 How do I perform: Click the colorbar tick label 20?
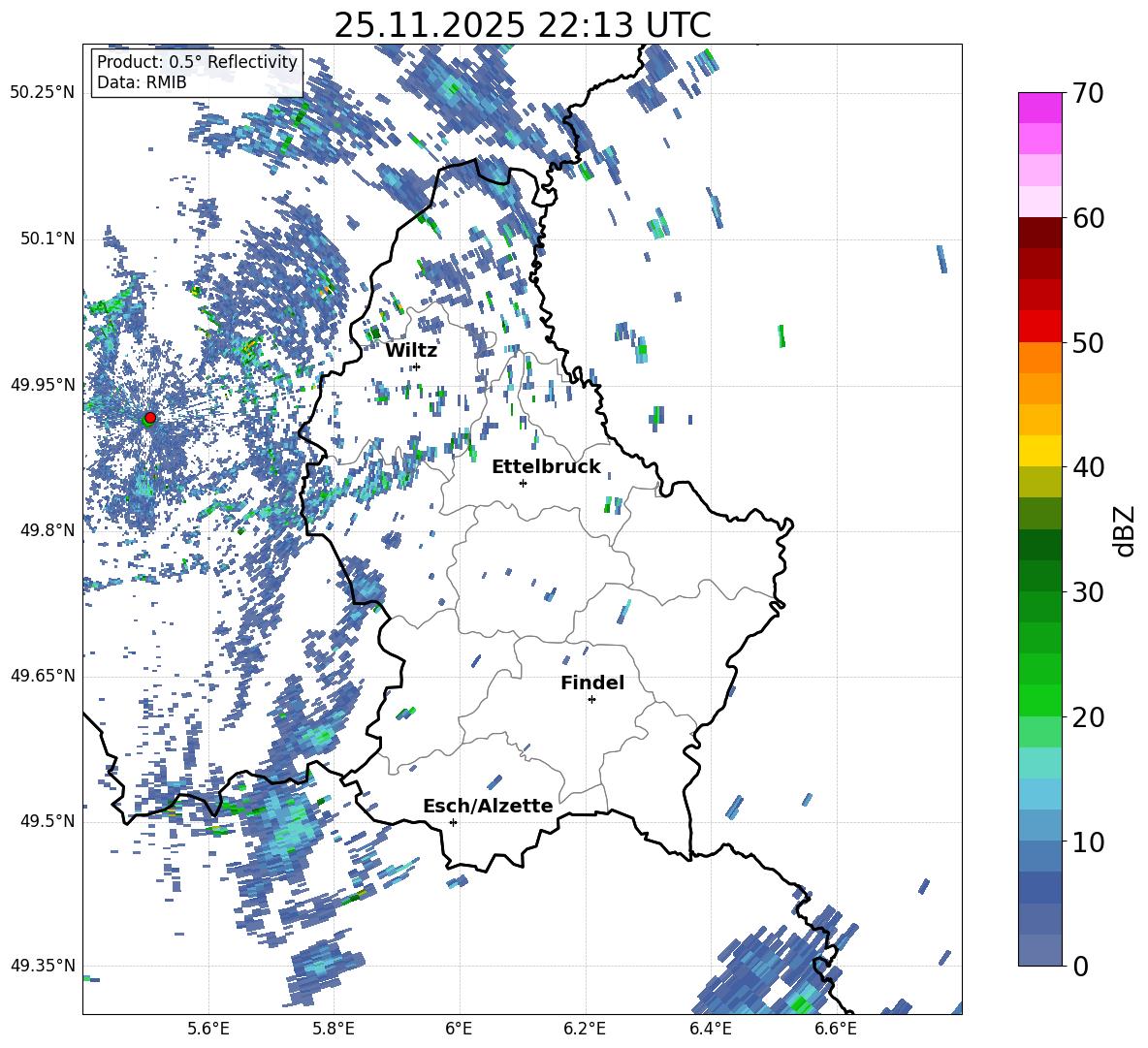[1088, 717]
